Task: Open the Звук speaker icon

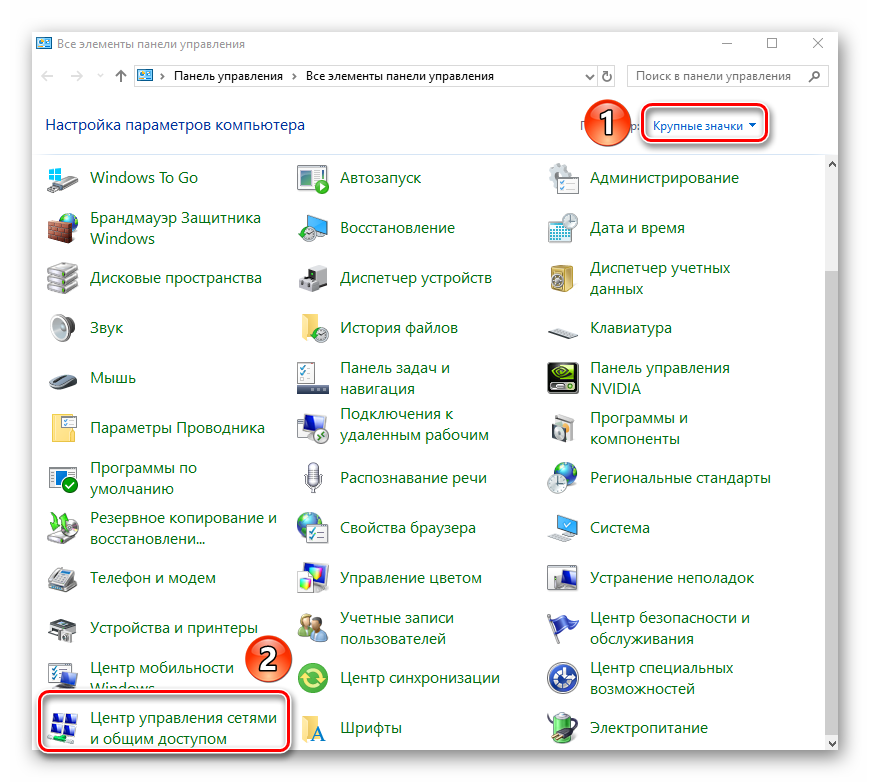Action: coord(62,329)
